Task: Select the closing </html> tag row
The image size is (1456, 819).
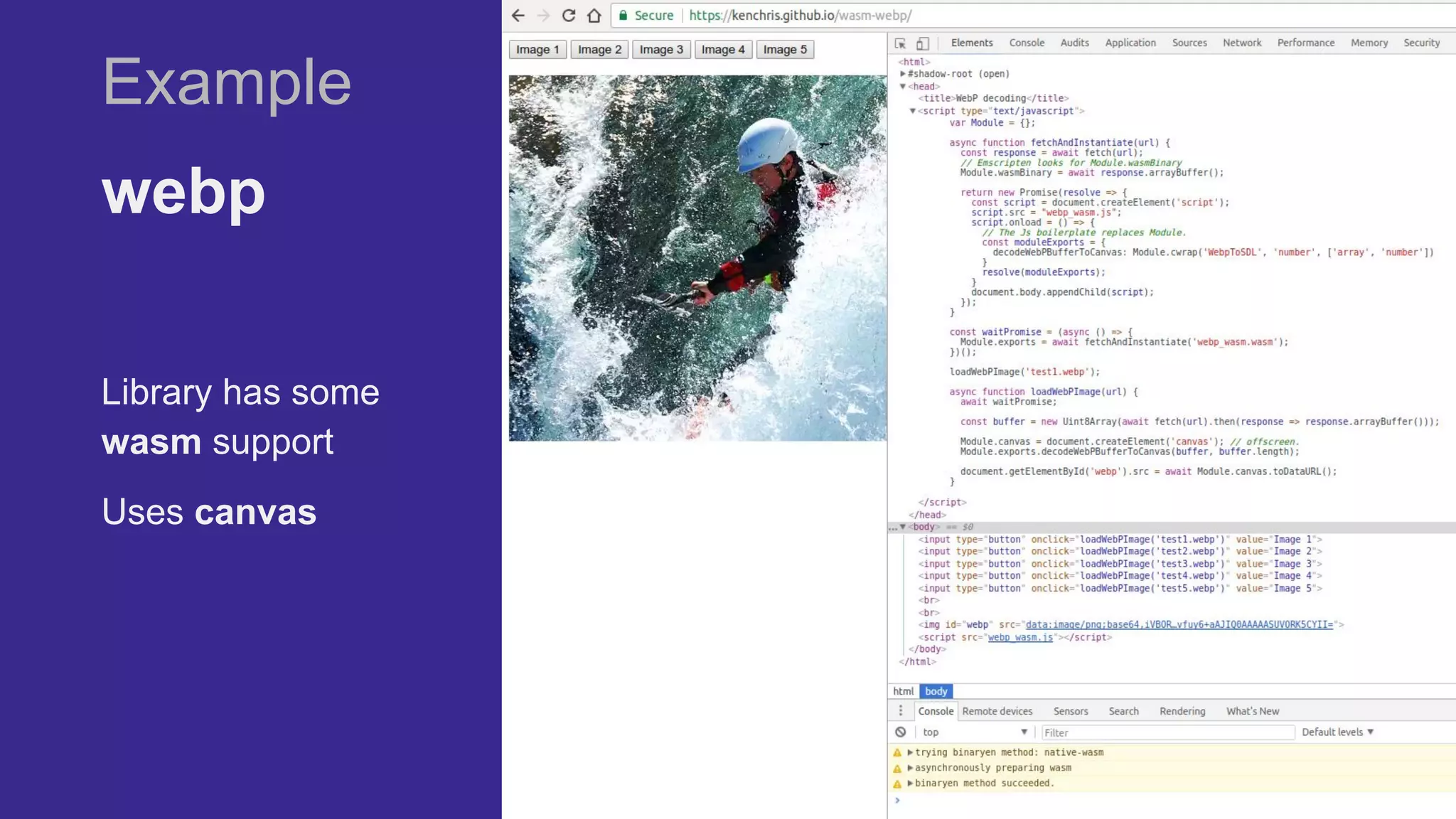Action: [x=917, y=663]
